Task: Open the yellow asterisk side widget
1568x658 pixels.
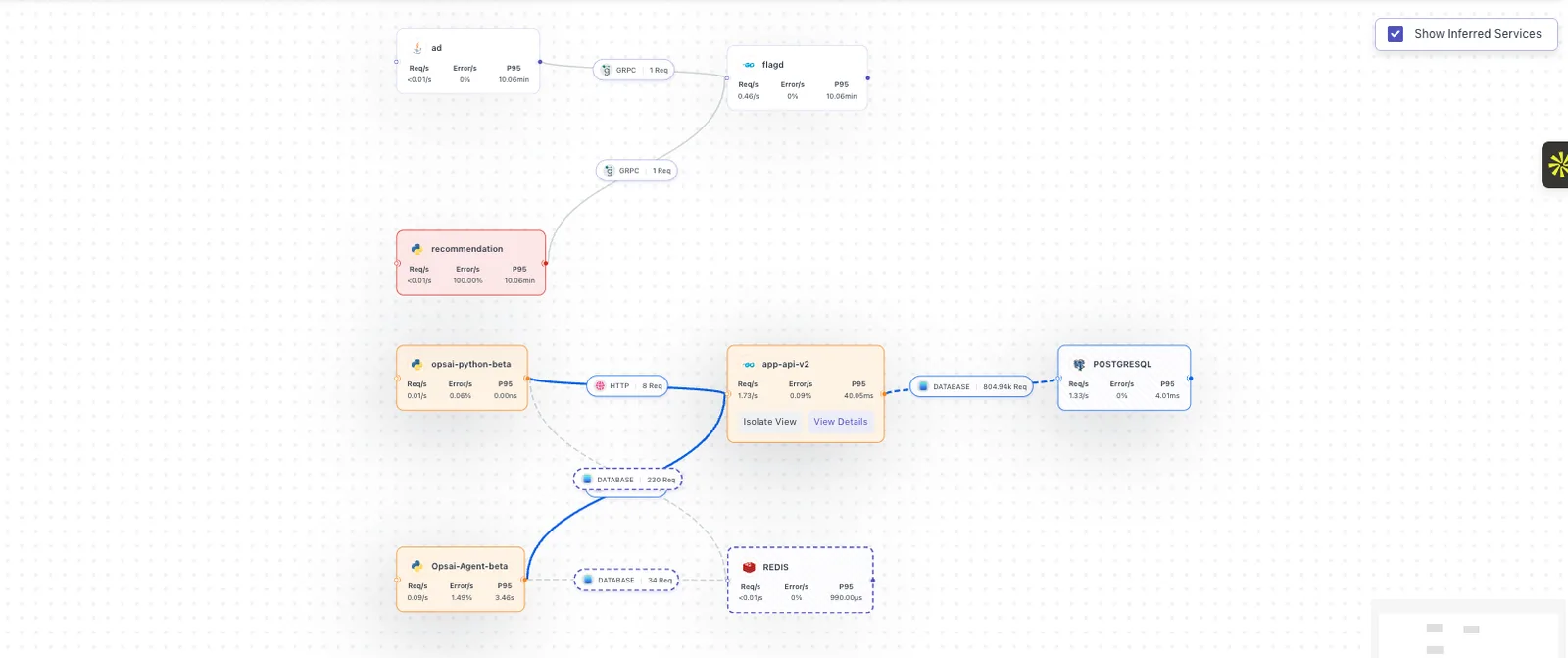Action: click(1556, 165)
